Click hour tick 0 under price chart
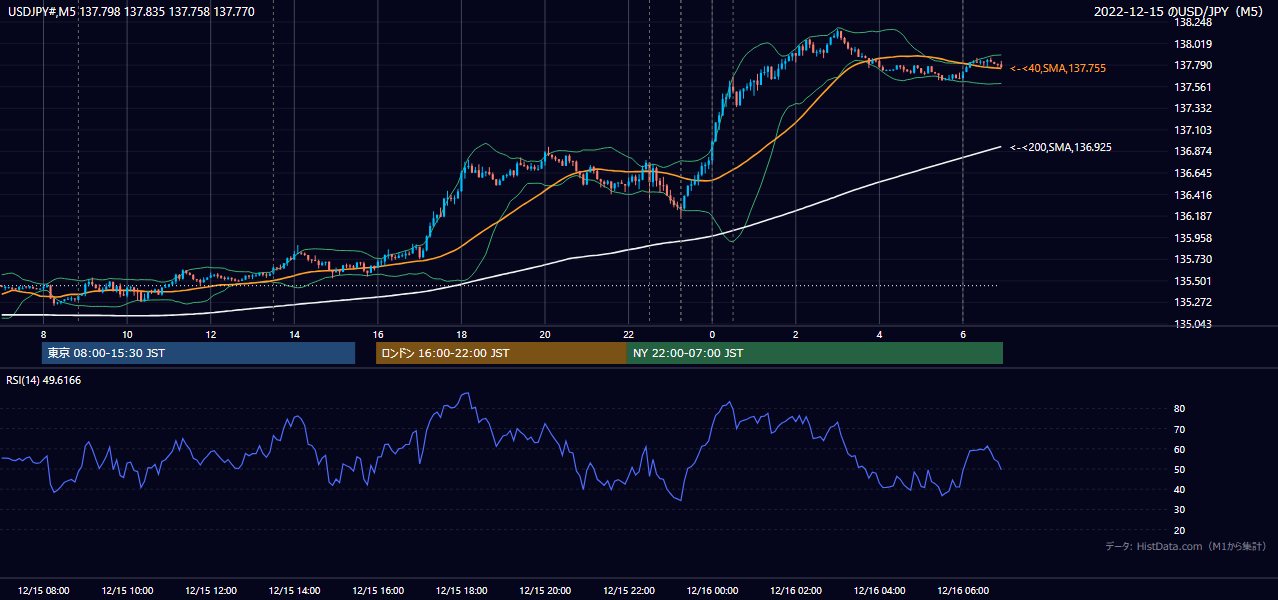This screenshot has height=600, width=1278. tap(712, 334)
